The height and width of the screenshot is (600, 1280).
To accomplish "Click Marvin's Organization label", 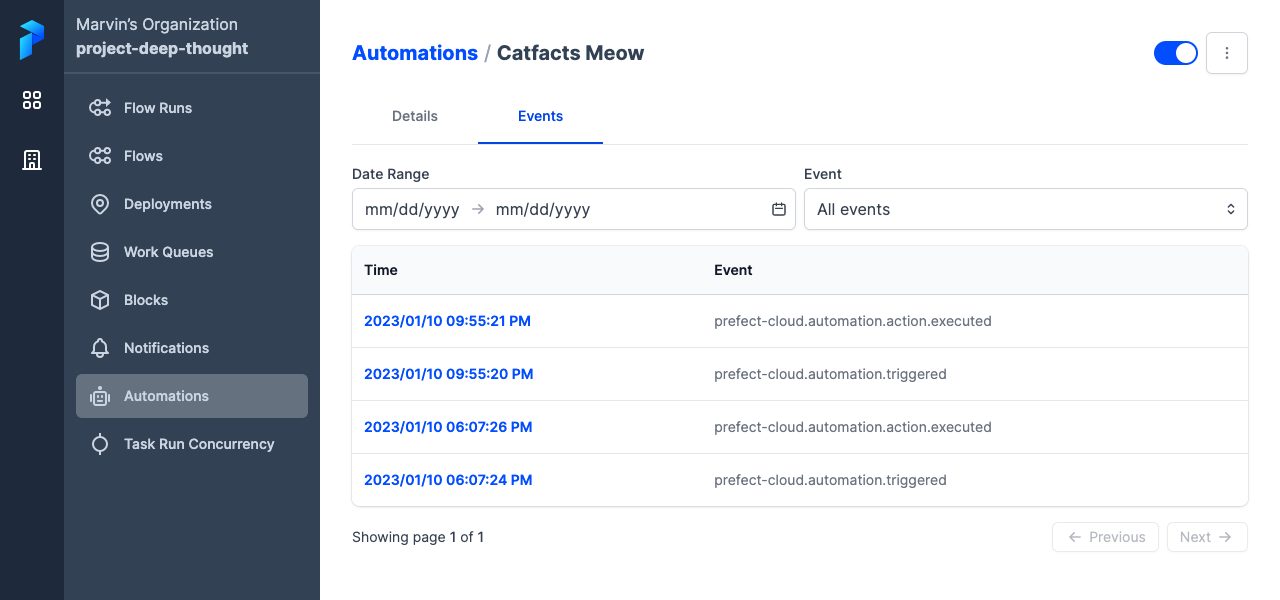I will 157,24.
